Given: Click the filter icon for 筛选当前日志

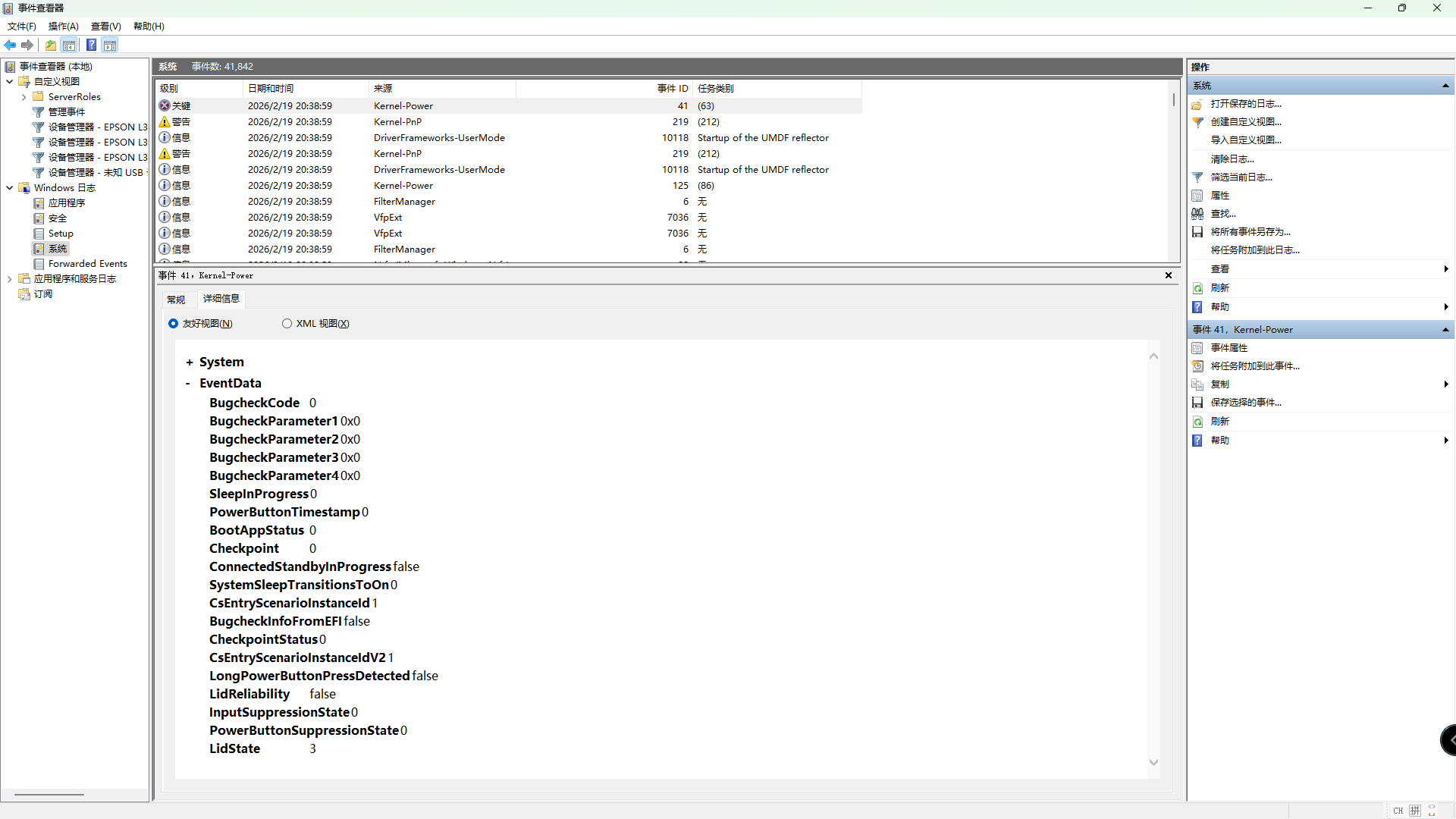Looking at the screenshot, I should click(1197, 177).
